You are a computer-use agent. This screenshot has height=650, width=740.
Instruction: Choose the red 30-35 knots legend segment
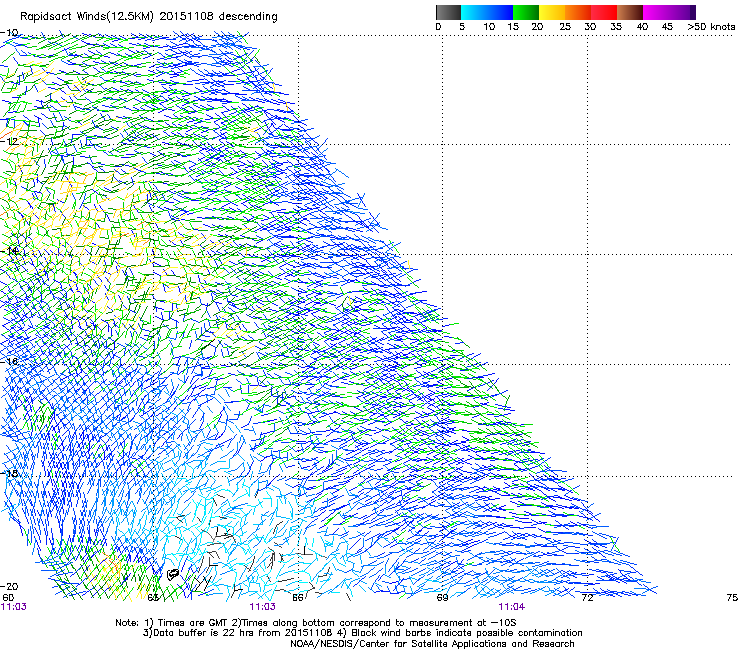pyautogui.click(x=604, y=12)
